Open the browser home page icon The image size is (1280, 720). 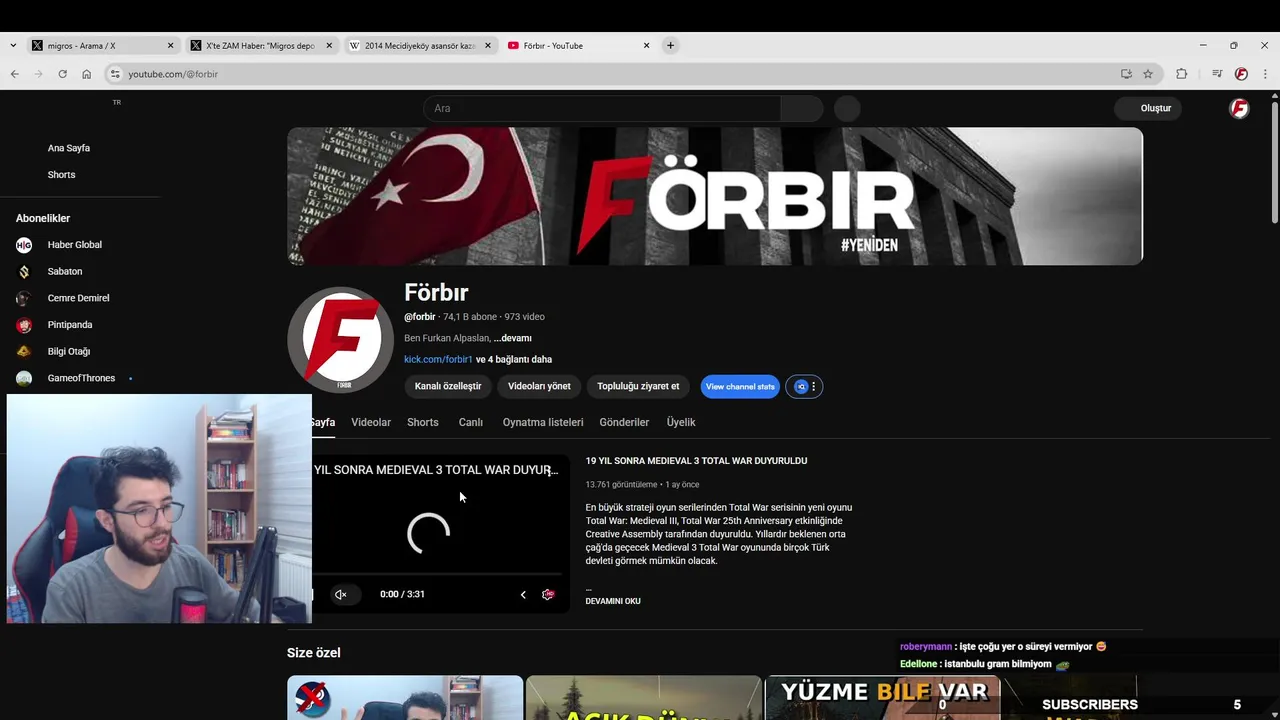pos(87,74)
